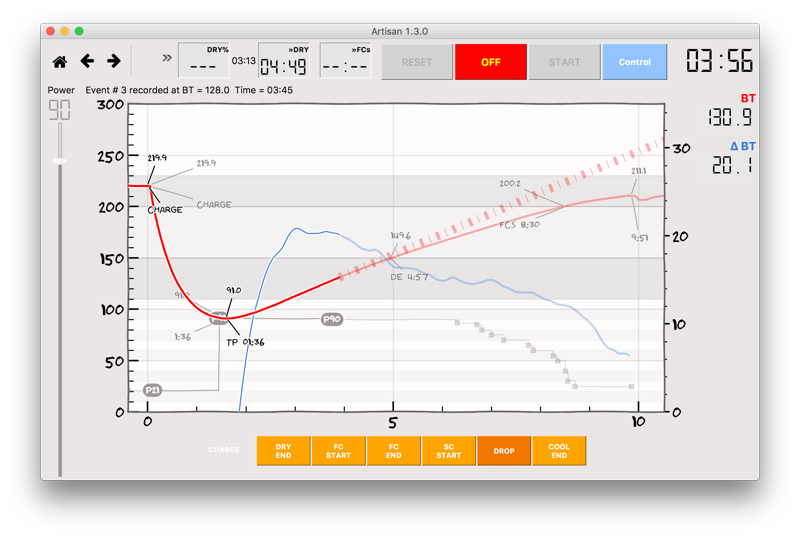Screen dimensions: 800x538
Task: Click the home icon in toolbar
Action: 60,62
